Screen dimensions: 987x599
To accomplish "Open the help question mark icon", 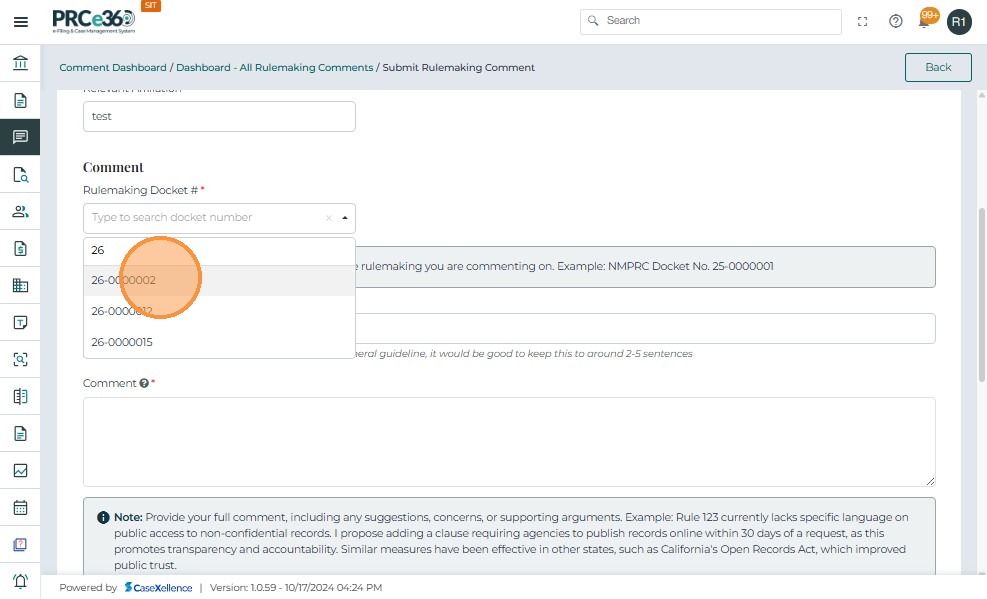I will [x=896, y=21].
